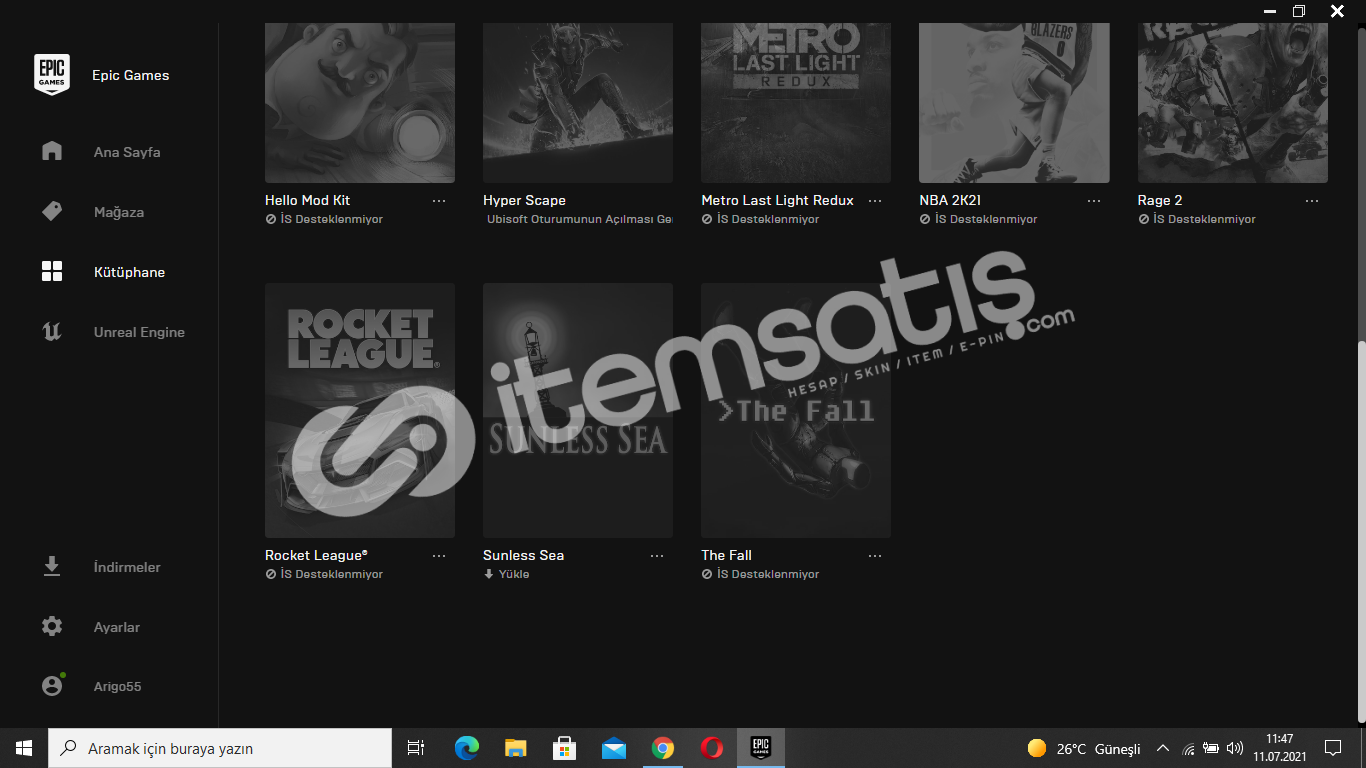Open the İndirmeler download icon
The height and width of the screenshot is (768, 1366).
[x=52, y=567]
